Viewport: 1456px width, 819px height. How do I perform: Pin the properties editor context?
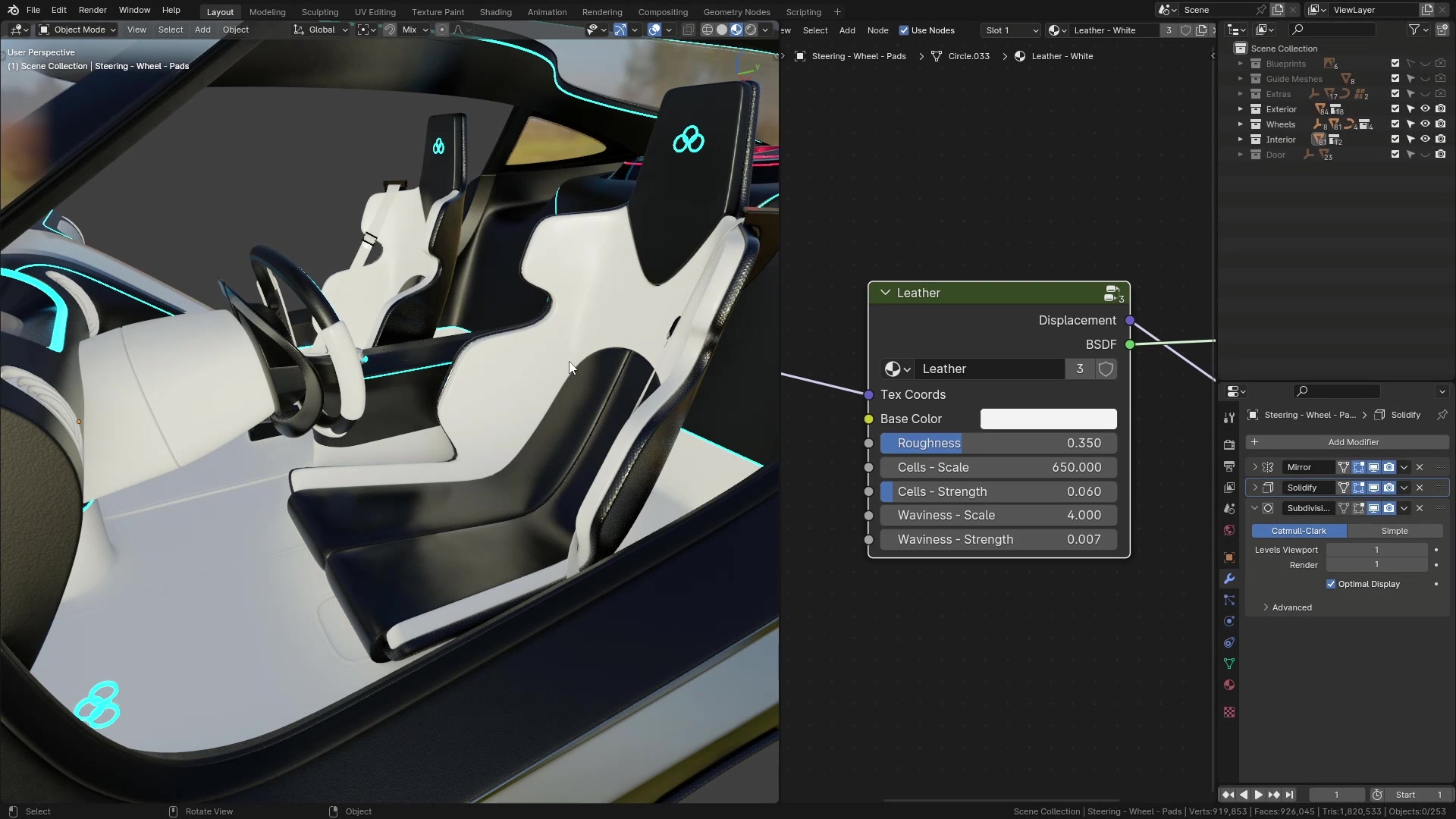click(1442, 415)
